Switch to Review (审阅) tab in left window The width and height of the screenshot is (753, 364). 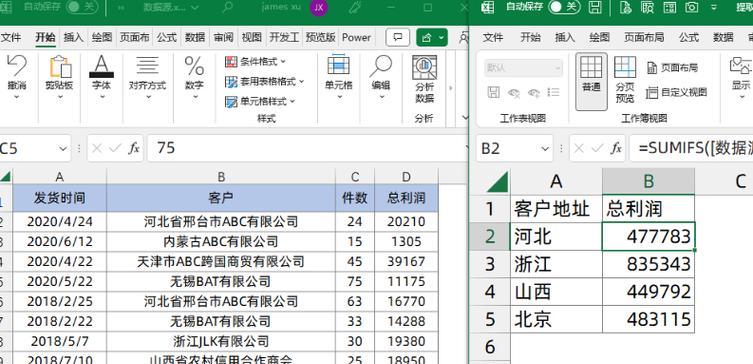click(223, 37)
